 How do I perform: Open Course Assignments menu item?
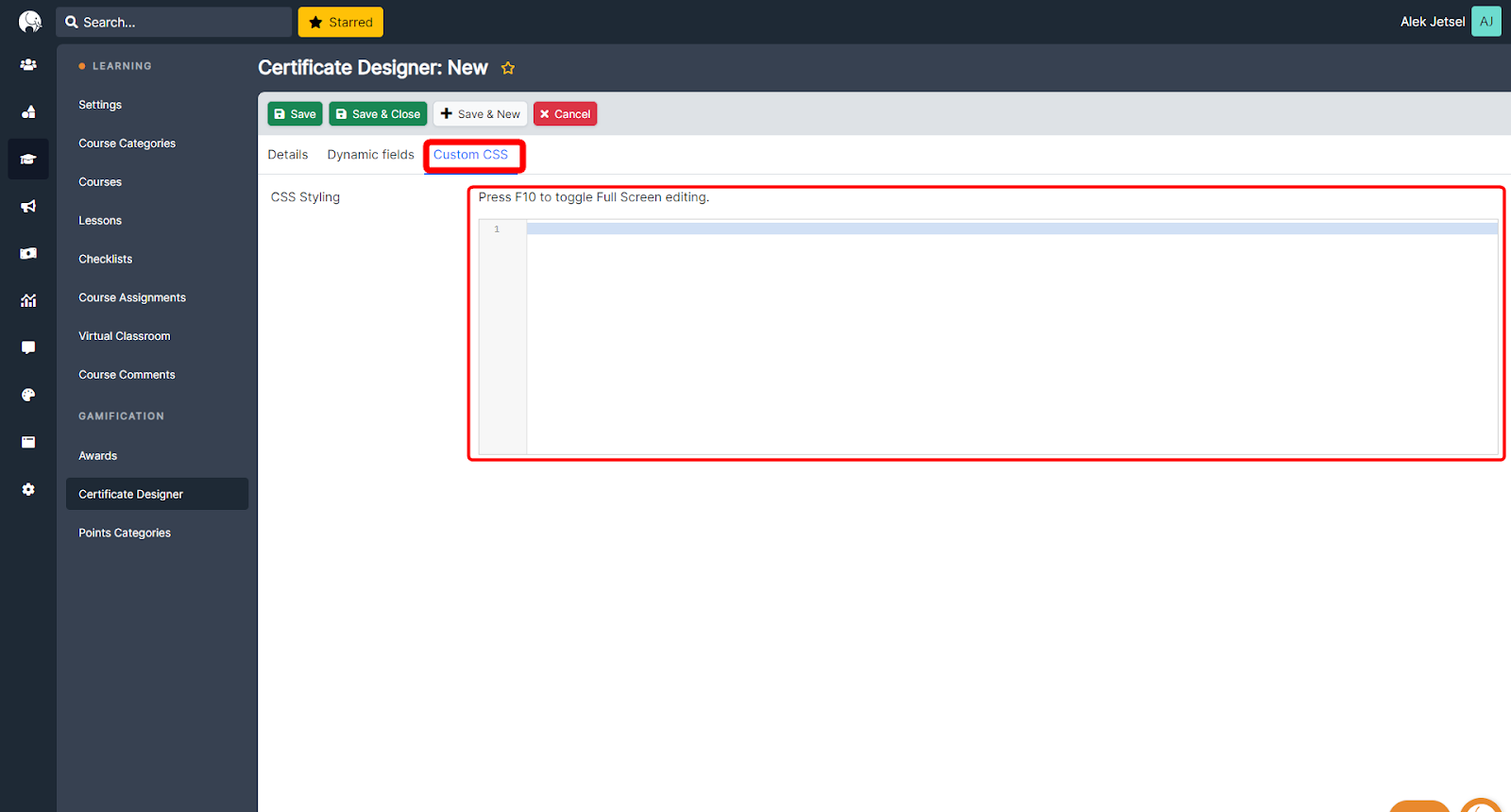click(x=132, y=297)
